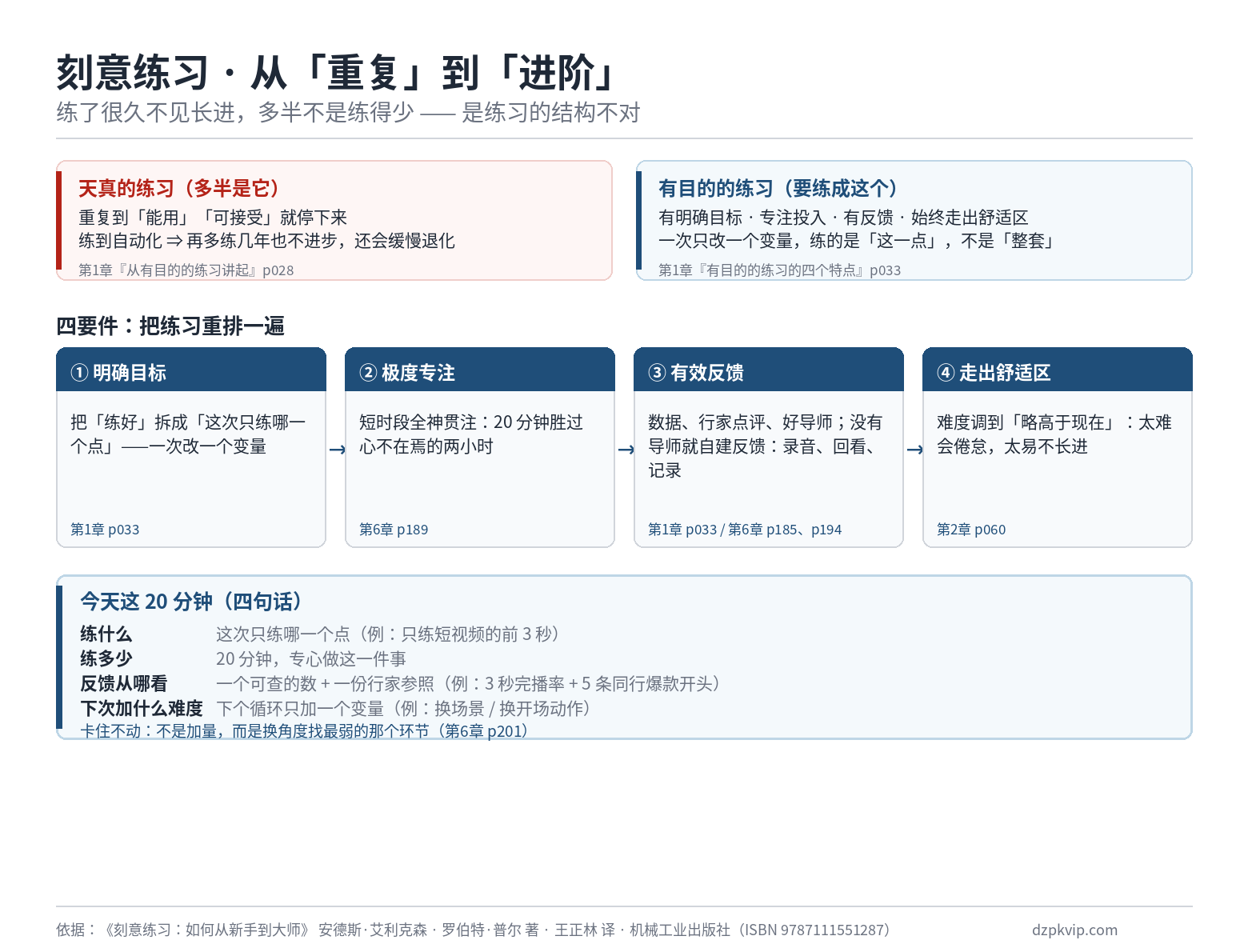
Task: Click the red heading "天真的练习（多半是它）"
Action: click(x=181, y=188)
